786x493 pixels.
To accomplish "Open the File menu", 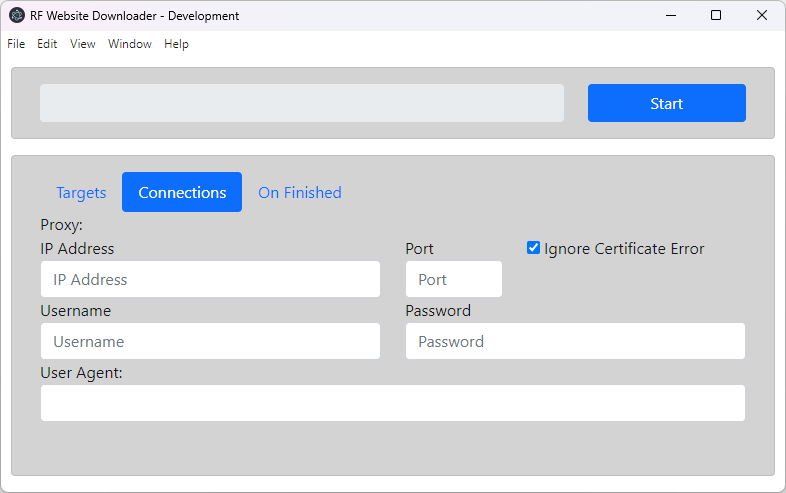I will [x=16, y=44].
